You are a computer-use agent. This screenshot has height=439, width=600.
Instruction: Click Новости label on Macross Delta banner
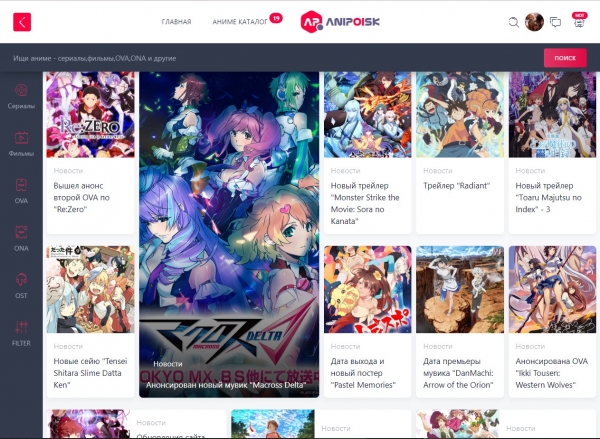[168, 364]
